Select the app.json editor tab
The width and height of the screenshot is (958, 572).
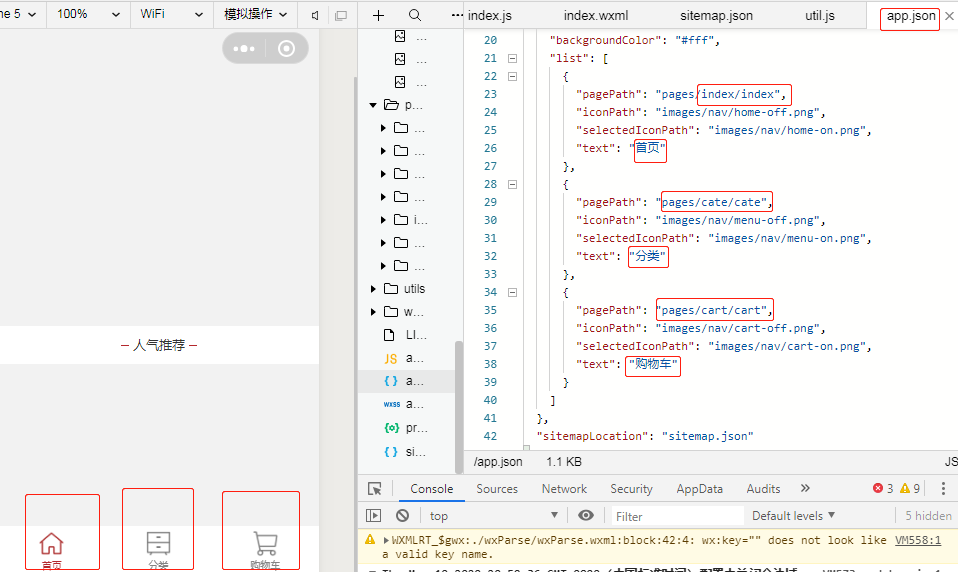coord(910,16)
